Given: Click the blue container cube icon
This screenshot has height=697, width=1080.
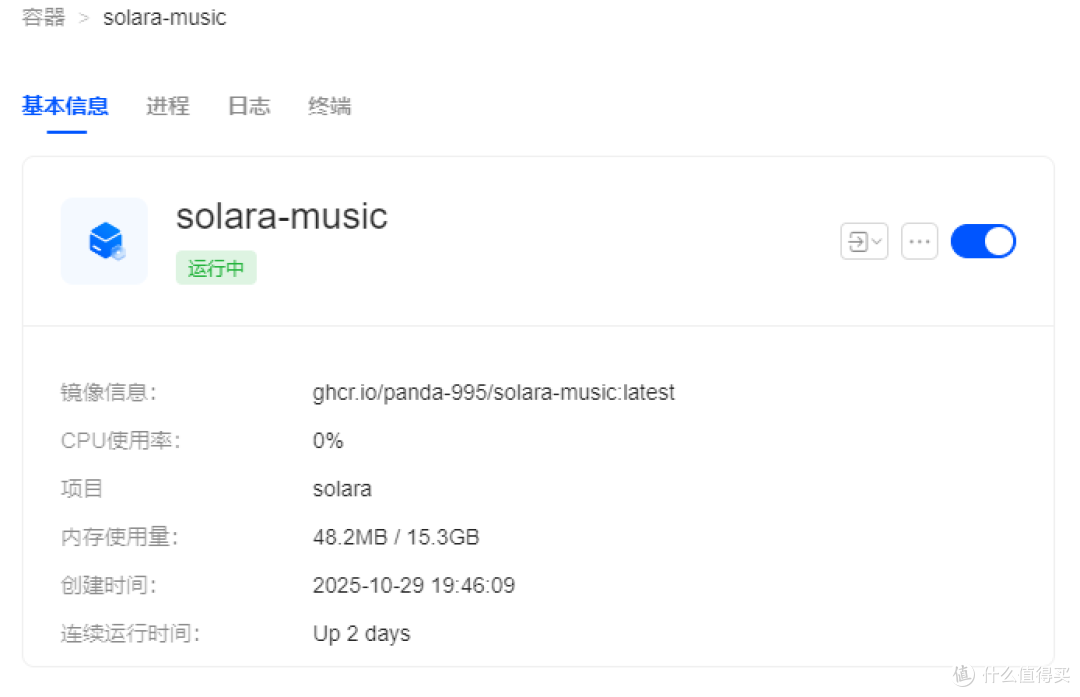Looking at the screenshot, I should [105, 241].
